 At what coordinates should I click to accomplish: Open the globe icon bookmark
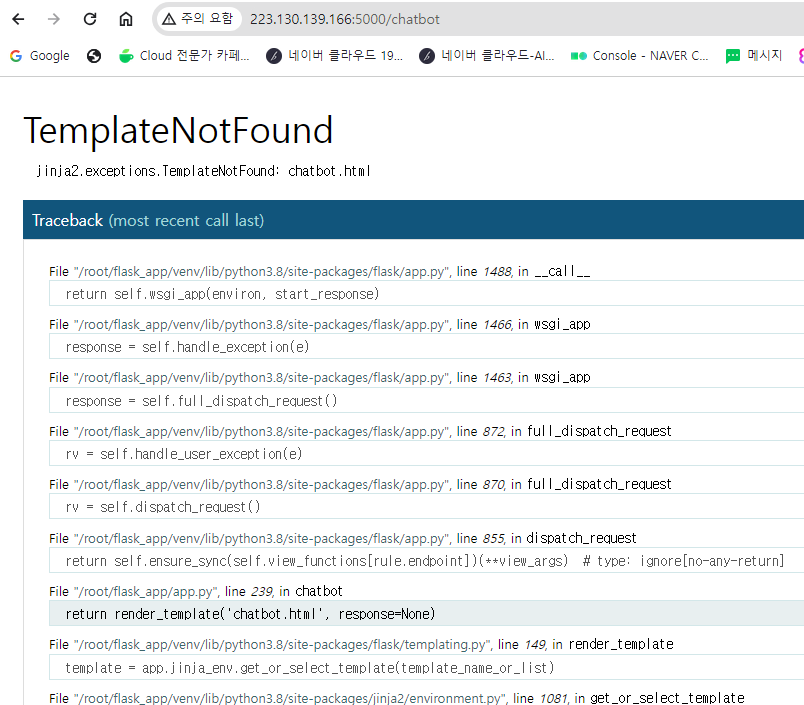click(94, 55)
